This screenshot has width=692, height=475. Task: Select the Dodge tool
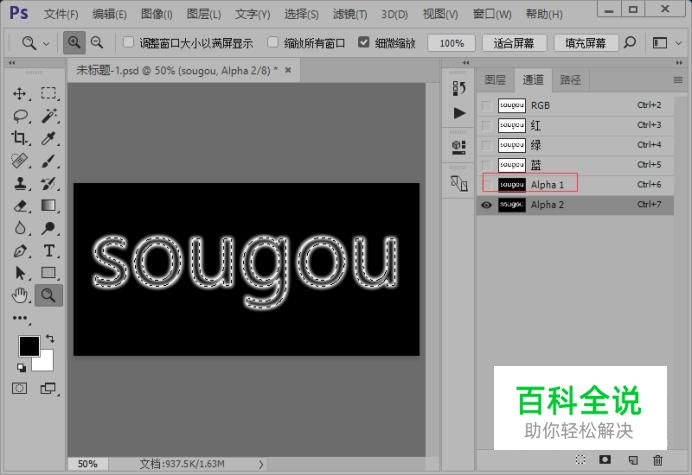click(49, 228)
